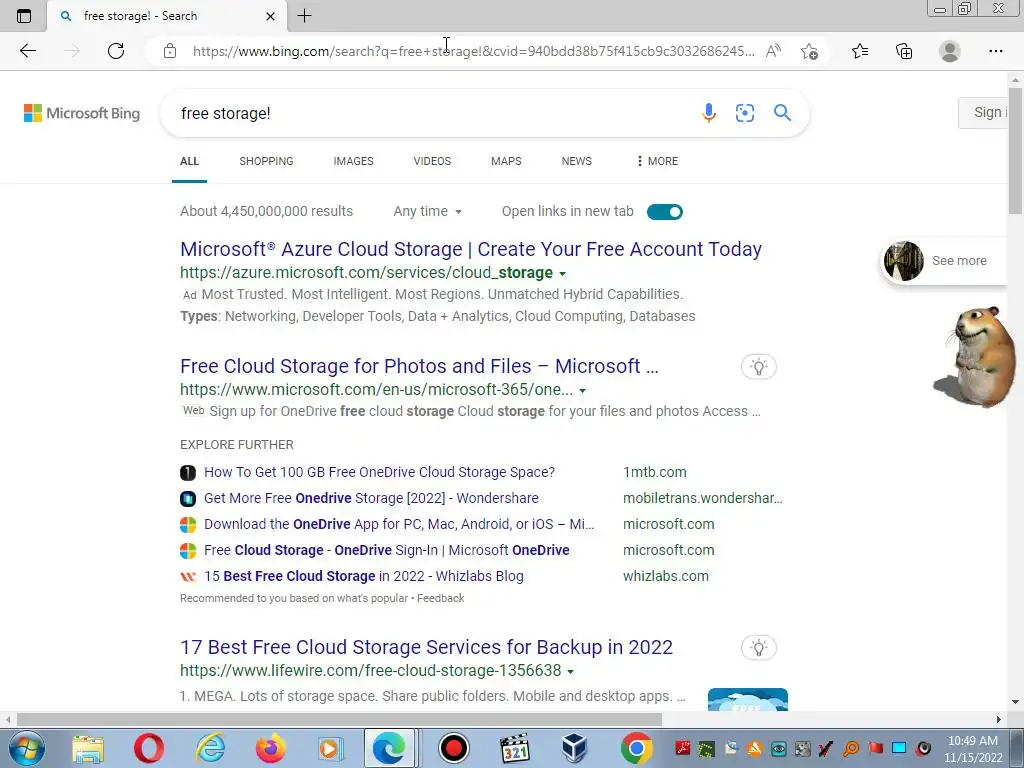Open Microsoft Azure Cloud Storage ad link
This screenshot has width=1024, height=768.
[471, 249]
